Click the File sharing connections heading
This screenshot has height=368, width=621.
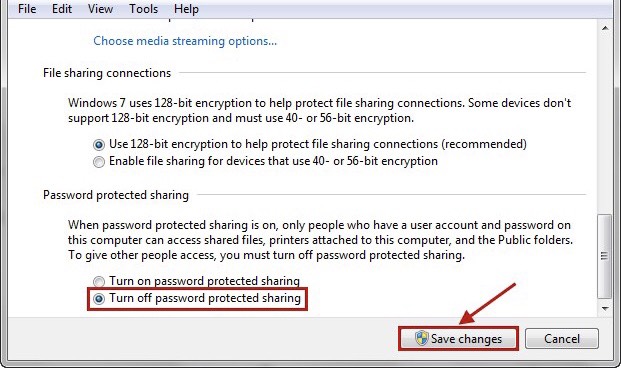pos(107,73)
